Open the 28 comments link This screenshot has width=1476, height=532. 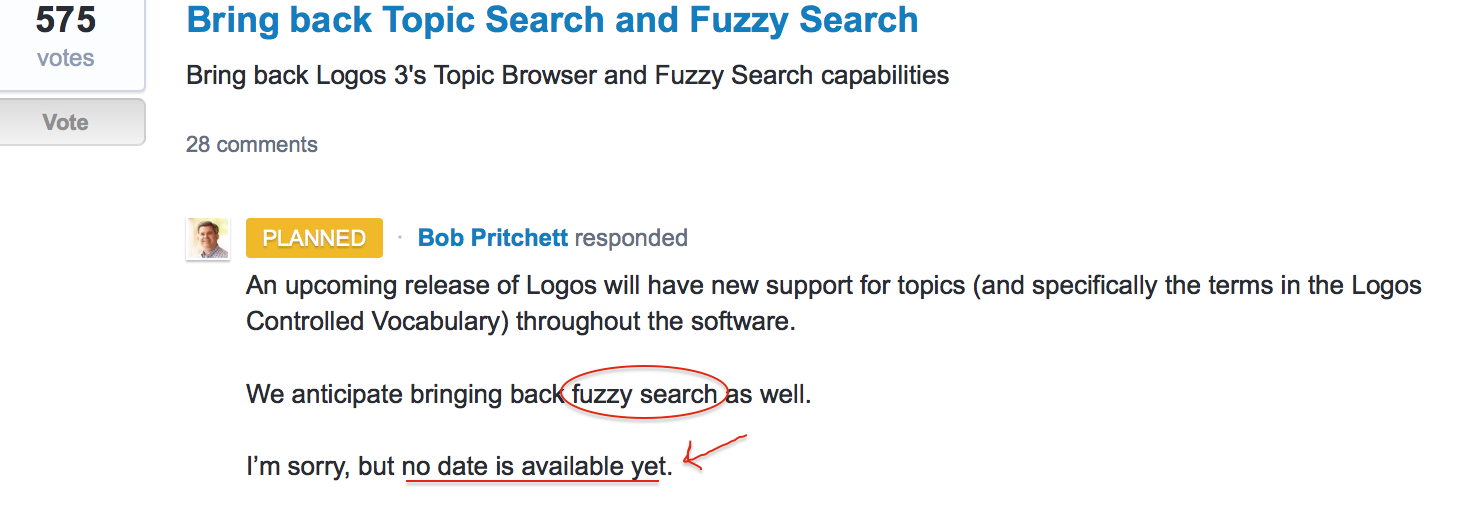point(252,145)
